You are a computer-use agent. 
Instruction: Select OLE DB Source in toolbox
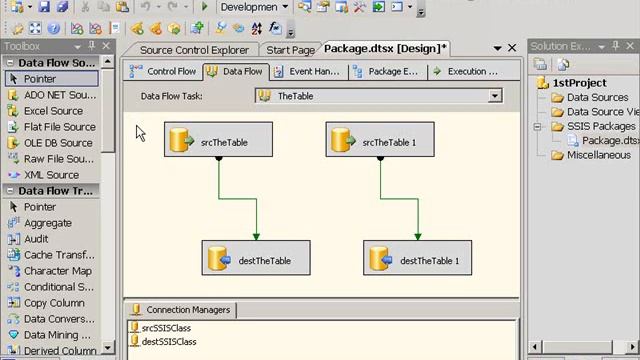pyautogui.click(x=52, y=143)
